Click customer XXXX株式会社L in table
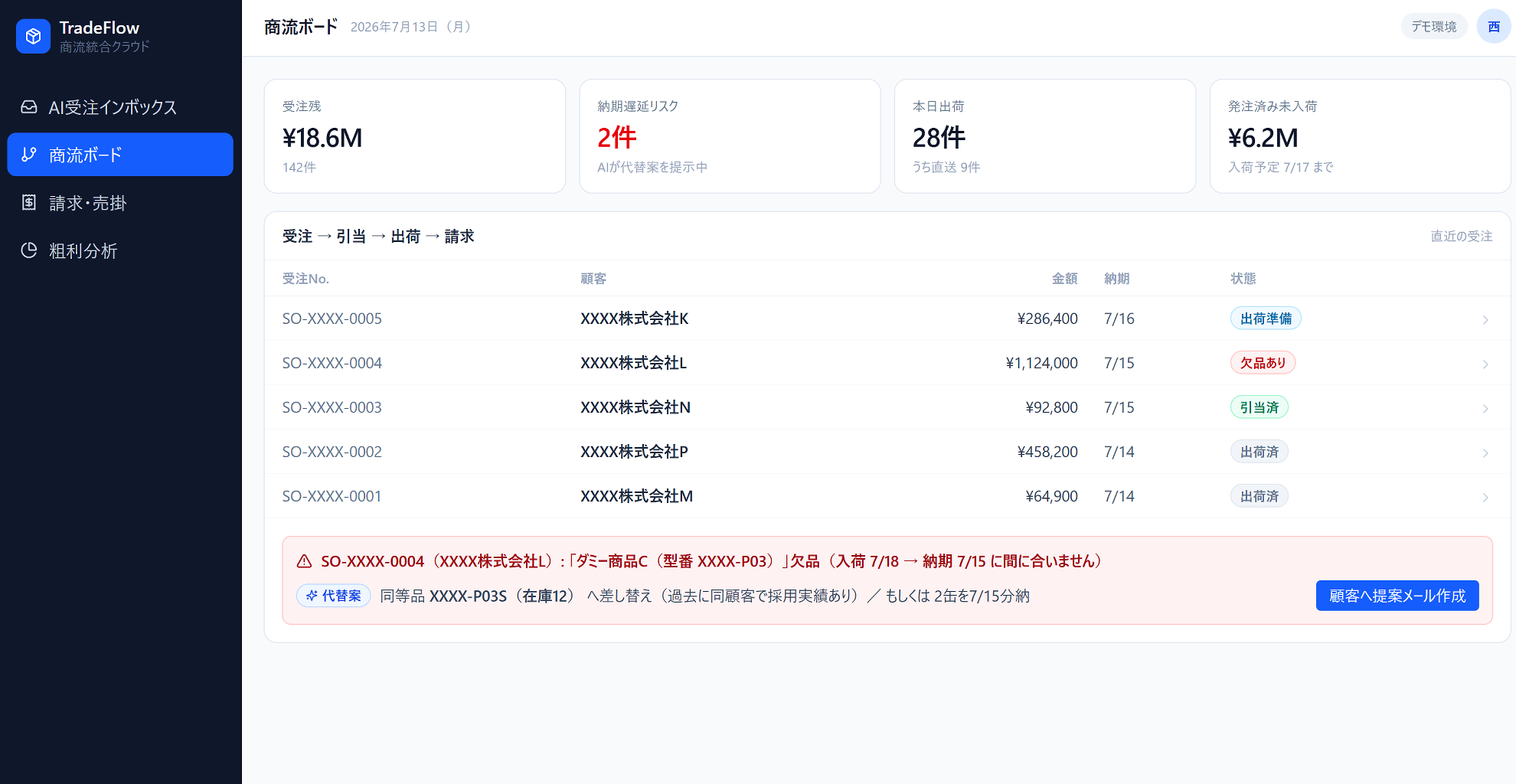The height and width of the screenshot is (784, 1516). click(633, 363)
